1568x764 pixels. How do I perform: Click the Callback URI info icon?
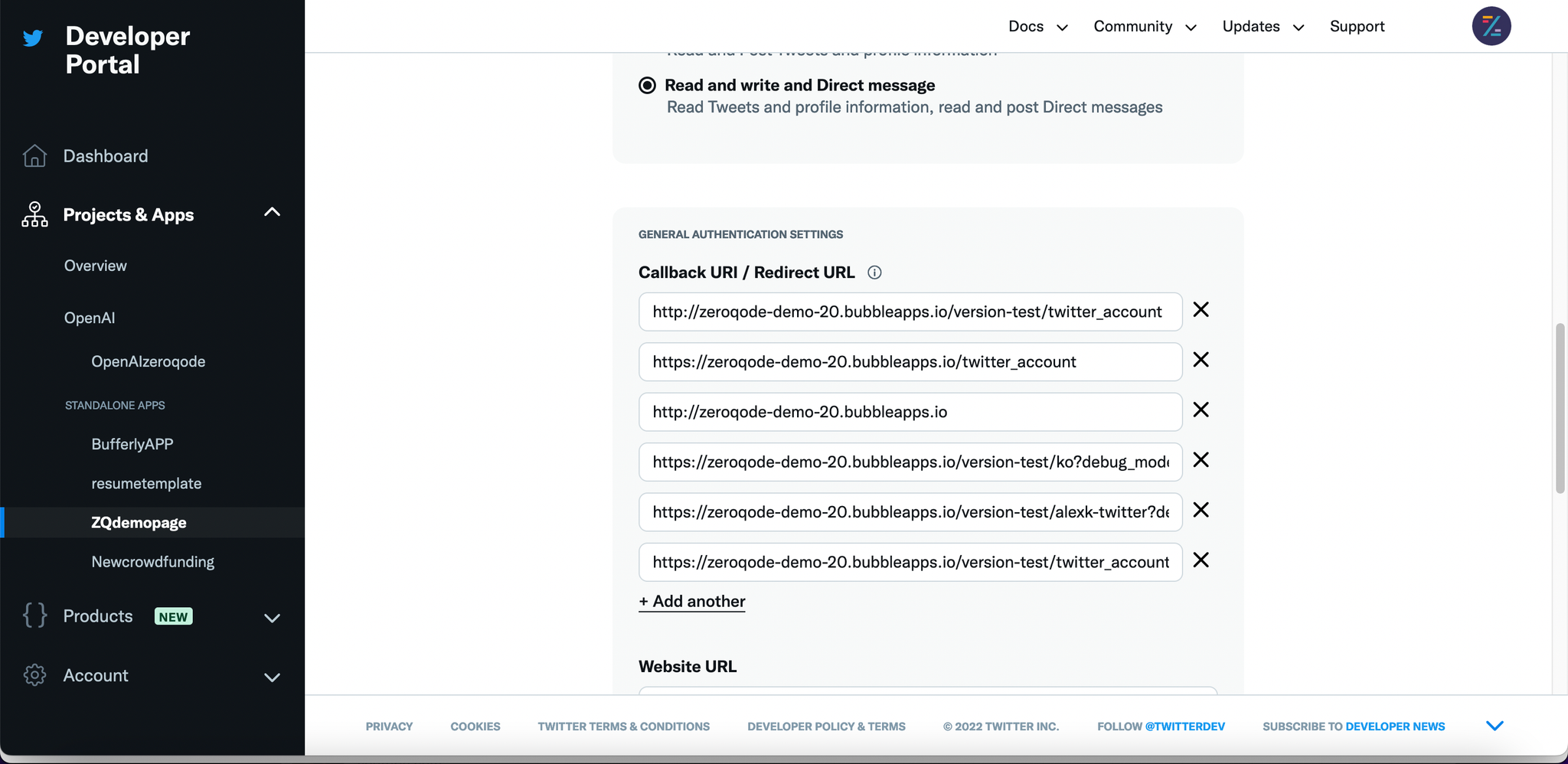click(874, 273)
